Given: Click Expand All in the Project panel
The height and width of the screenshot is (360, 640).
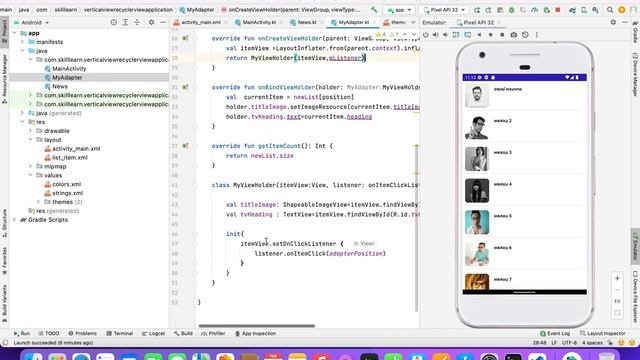Looking at the screenshot, I should click(125, 22).
